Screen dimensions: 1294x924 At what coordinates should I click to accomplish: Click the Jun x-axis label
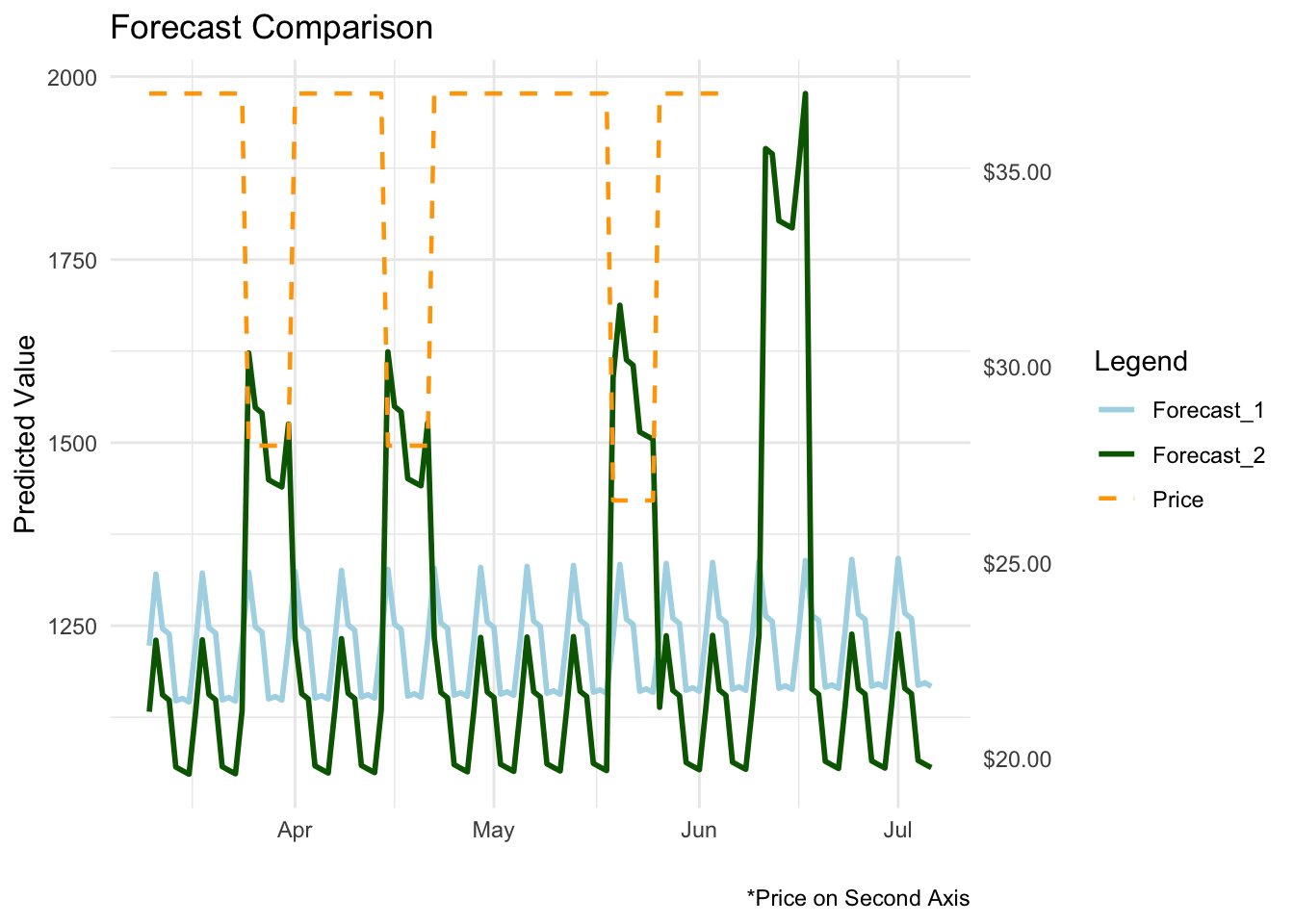pos(698,830)
